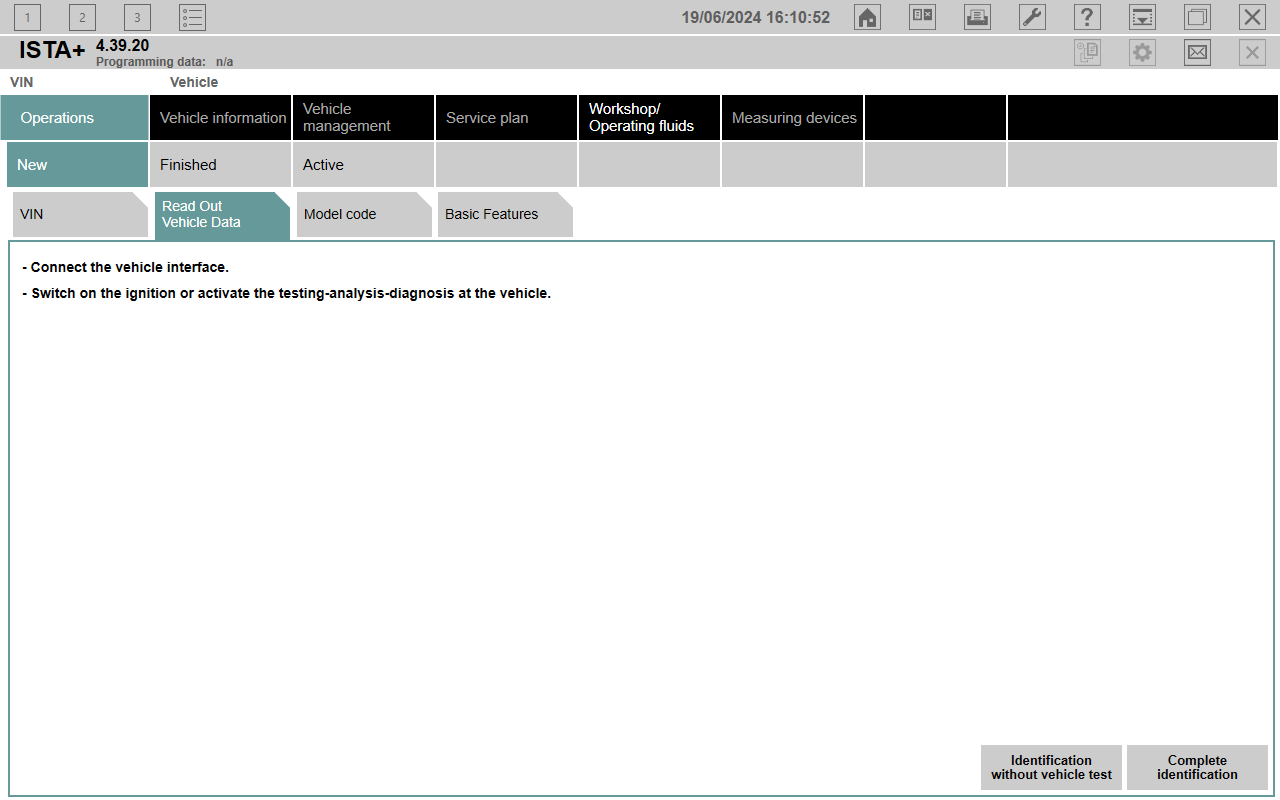Viewport: 1280px width, 800px height.
Task: Click the printer icon
Action: [977, 17]
